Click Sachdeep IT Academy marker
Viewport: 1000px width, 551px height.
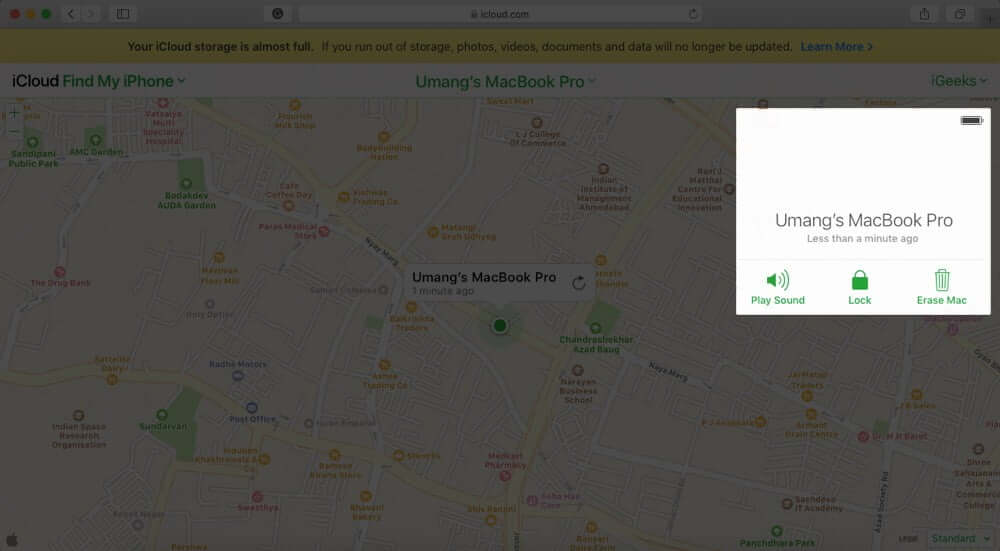pyautogui.click(x=787, y=504)
